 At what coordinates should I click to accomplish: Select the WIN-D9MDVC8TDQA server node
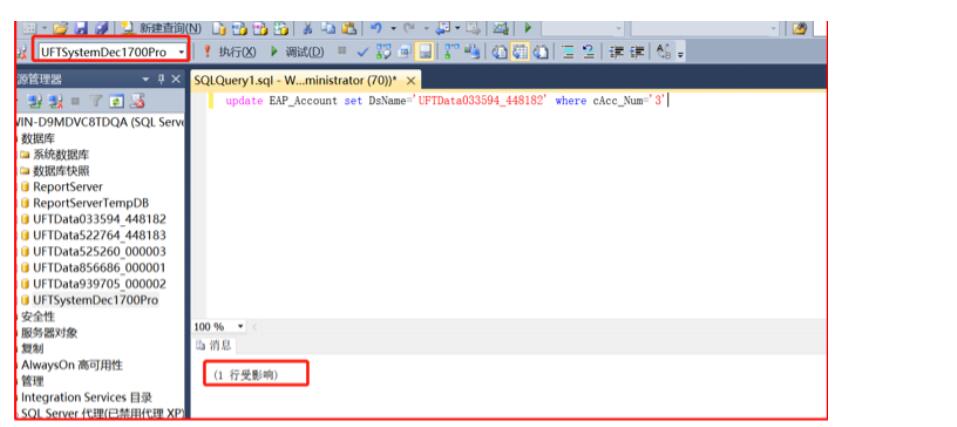tap(100, 122)
